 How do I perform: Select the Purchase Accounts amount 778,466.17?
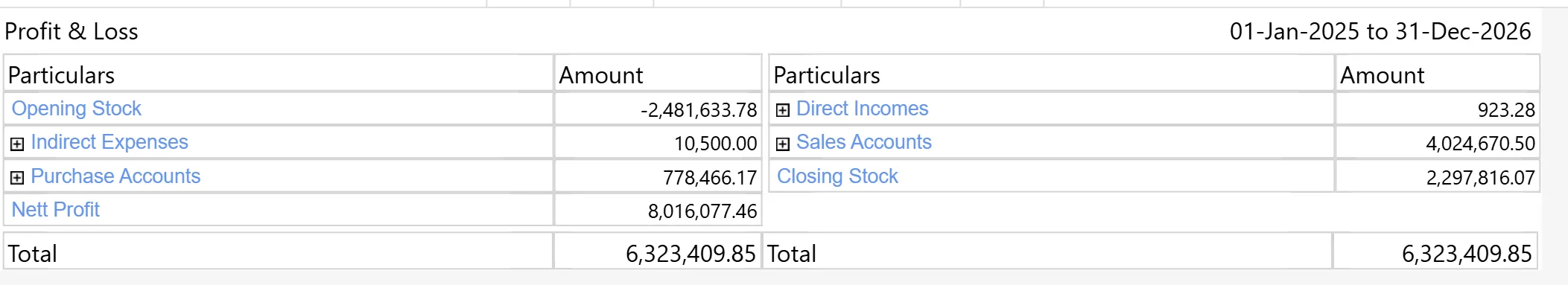[x=710, y=178]
